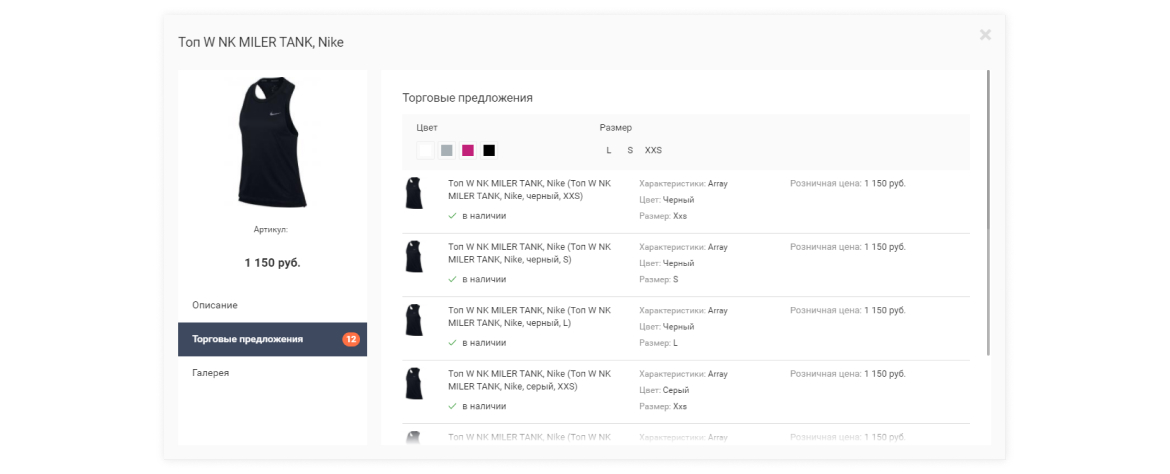The width and height of the screenshot is (1170, 474).
Task: Choose the pink color swatch
Action: 468,150
